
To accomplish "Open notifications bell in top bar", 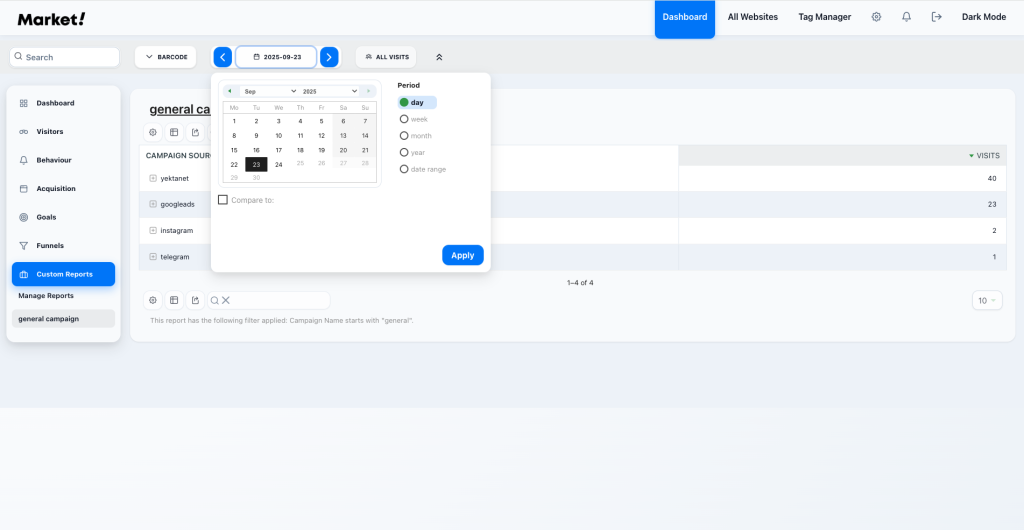I will pyautogui.click(x=906, y=17).
